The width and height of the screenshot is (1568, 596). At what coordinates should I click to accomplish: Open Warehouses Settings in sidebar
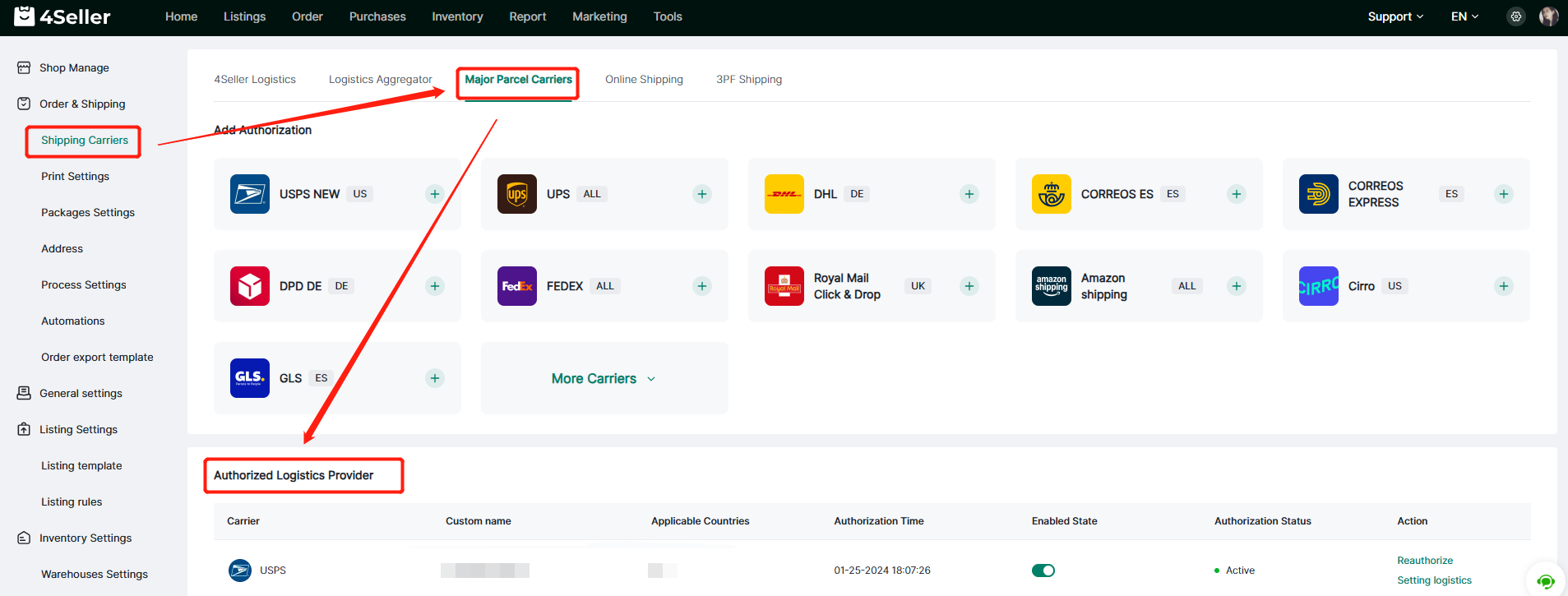tap(95, 574)
